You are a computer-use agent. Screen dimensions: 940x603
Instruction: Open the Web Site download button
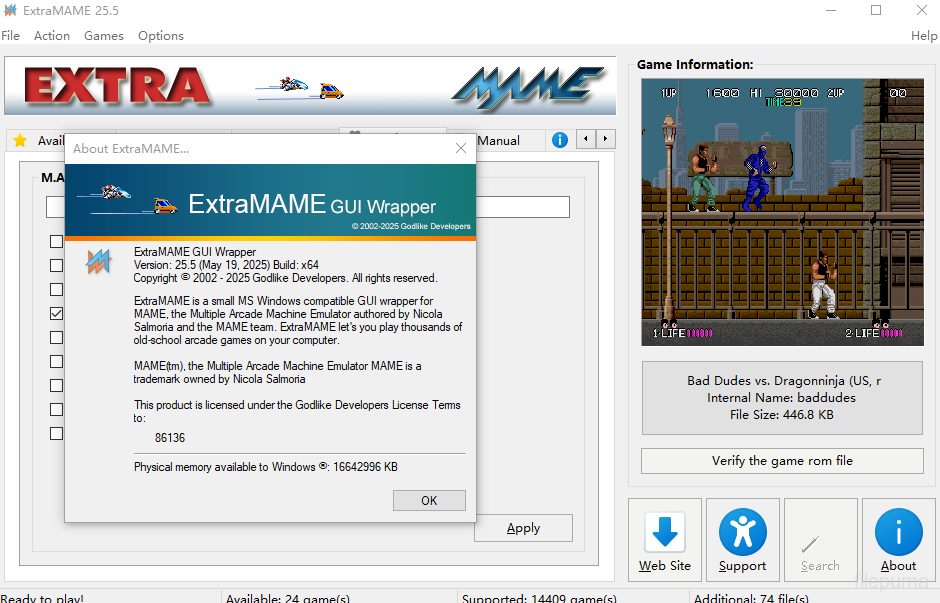click(664, 539)
